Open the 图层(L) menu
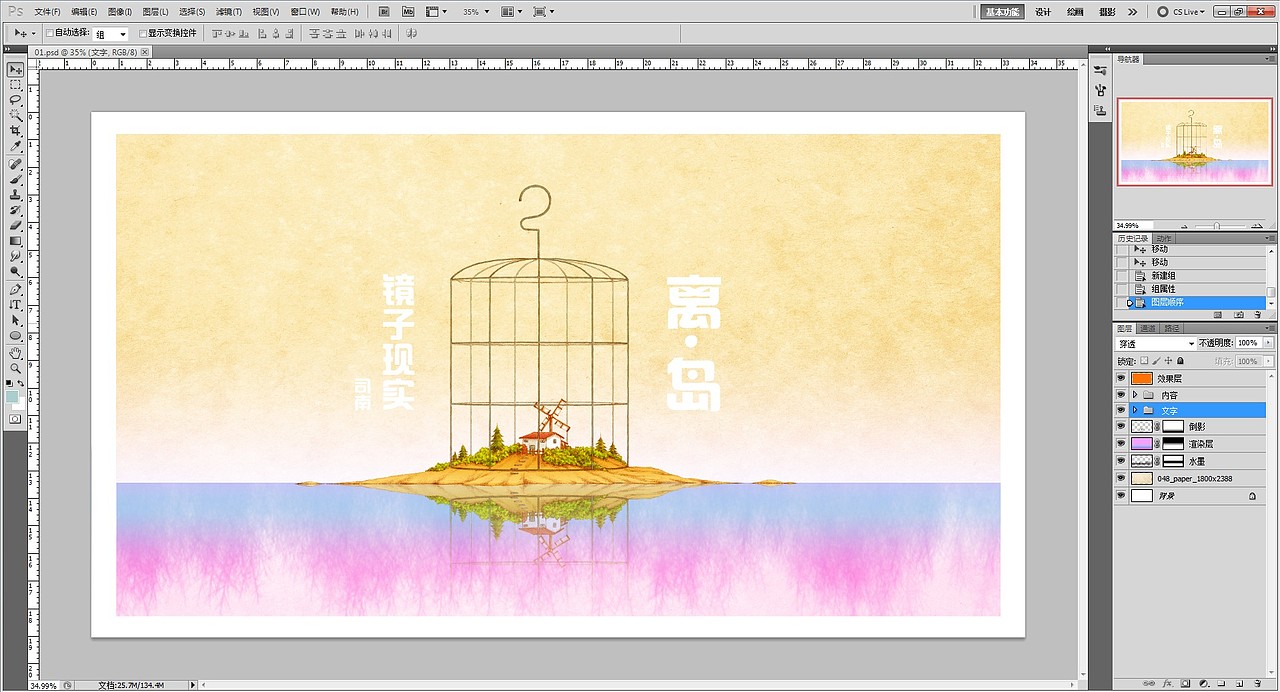1280x692 pixels. pos(155,12)
